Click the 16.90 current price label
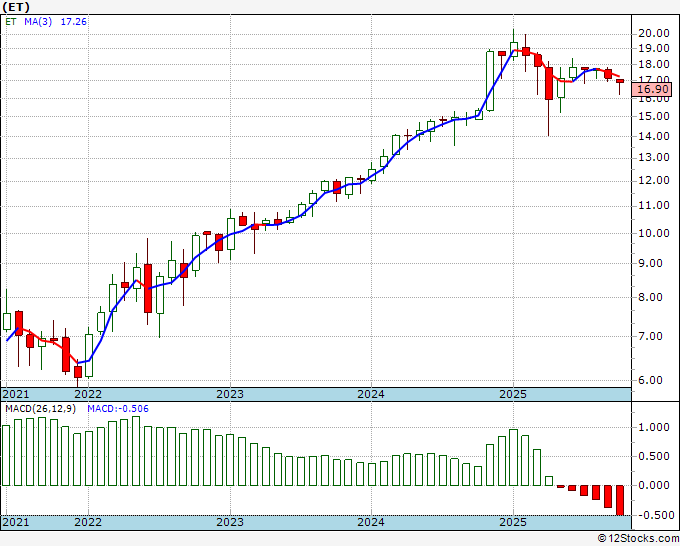The image size is (680, 546). point(651,89)
